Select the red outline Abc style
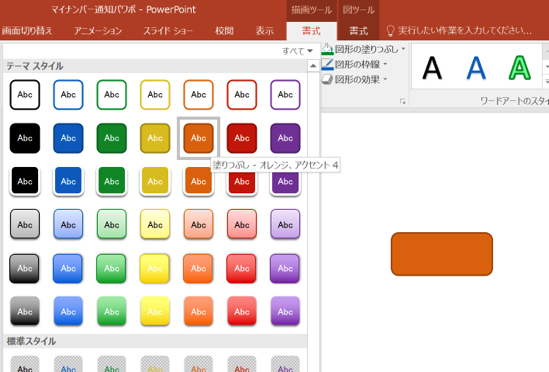 tap(242, 95)
